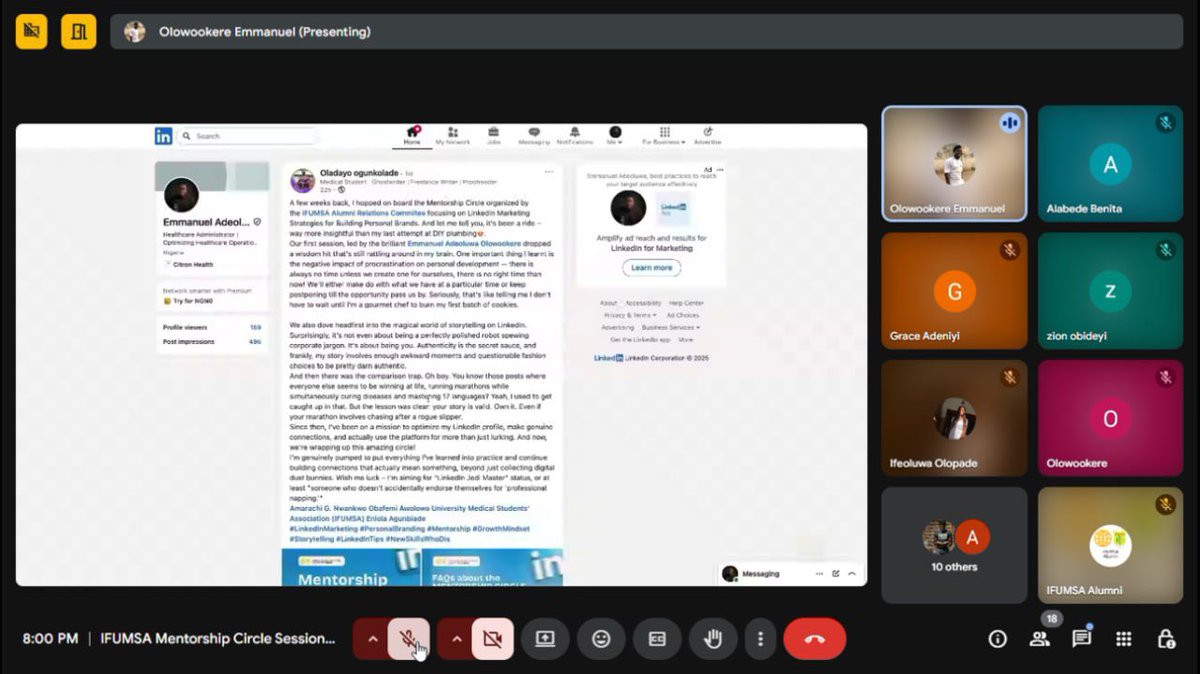Leave the call with red hang-up button
Screen dimensions: 1200x674
pos(815,639)
